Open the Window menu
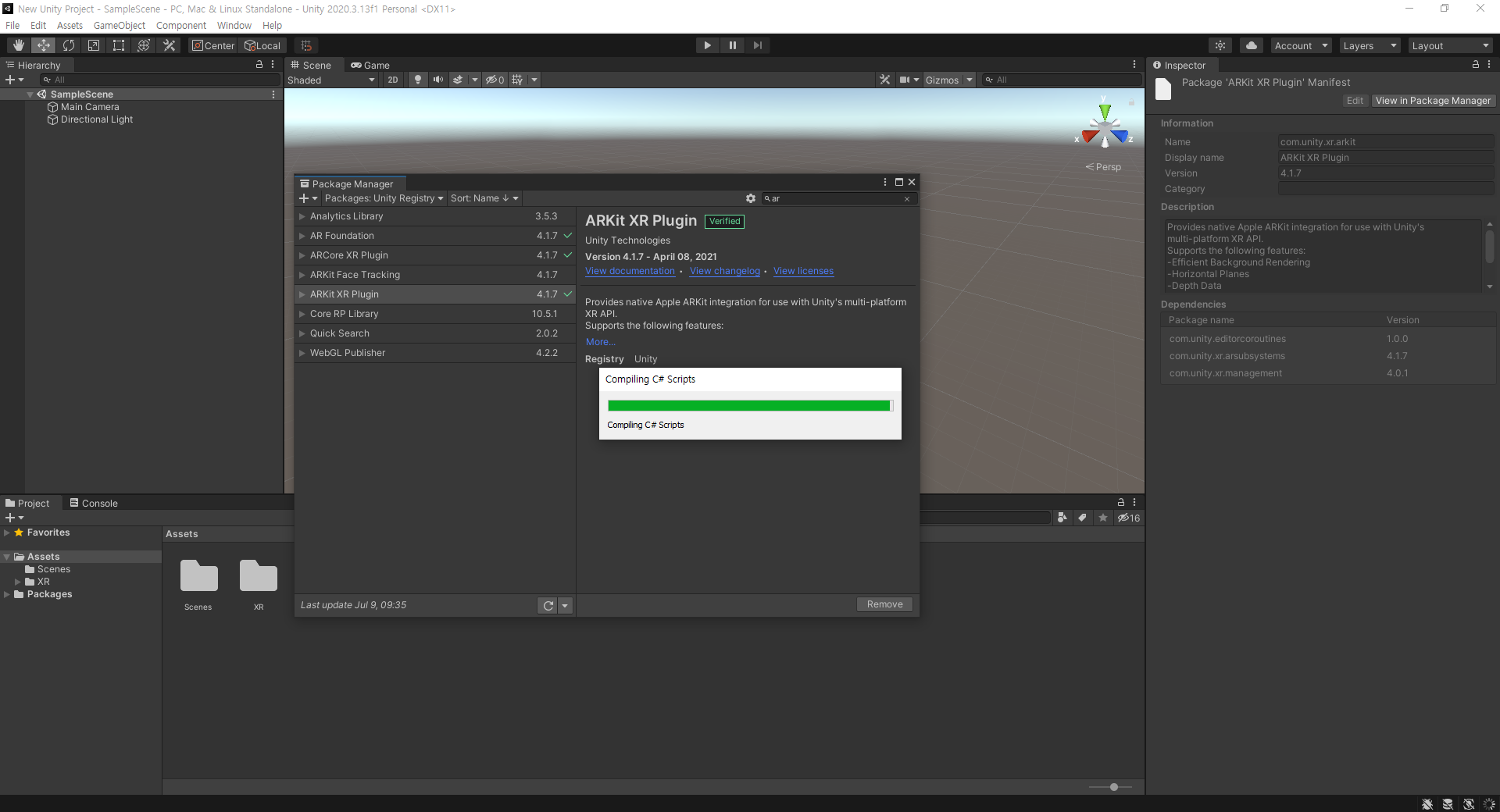The image size is (1500, 812). (x=234, y=25)
